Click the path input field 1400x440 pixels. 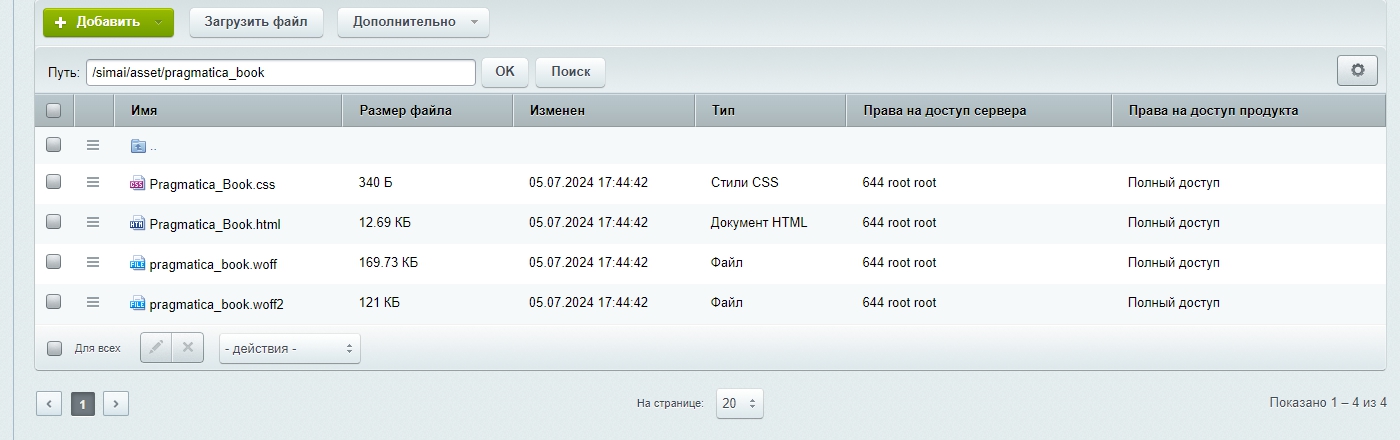(x=280, y=72)
